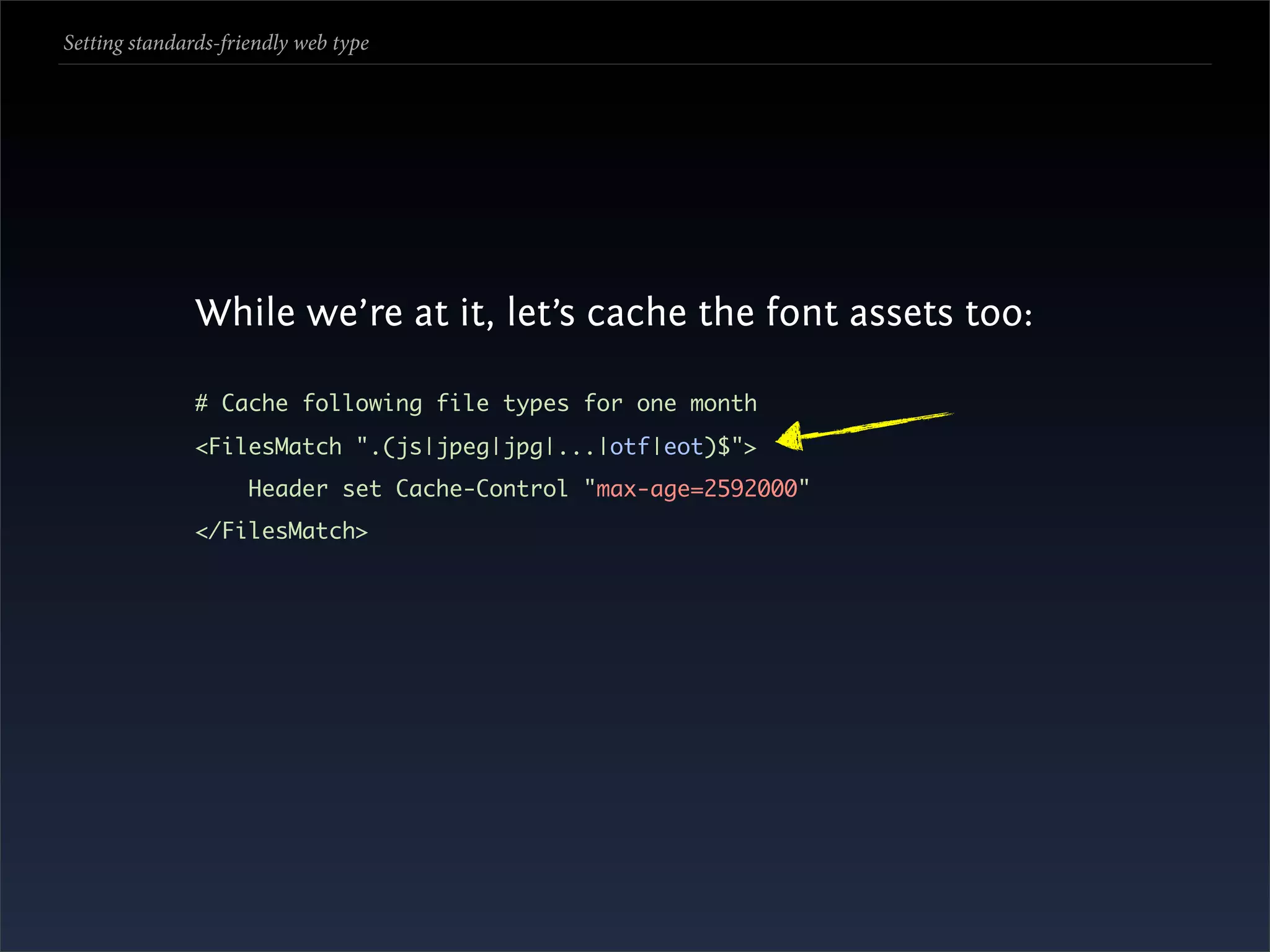Click the heading 'While we're at it, let's cache the font assets too:'
1270x952 pixels.
pos(614,312)
